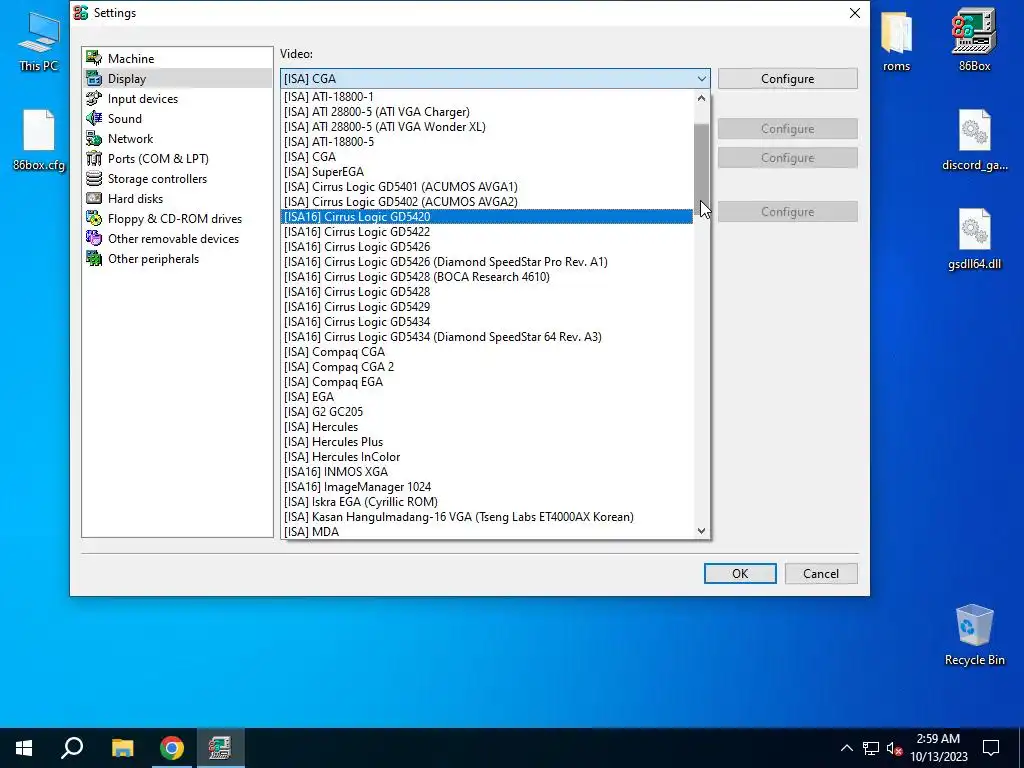The height and width of the screenshot is (768, 1024).
Task: Choose Kasan Hangulmadang-16 VGA entry
Action: click(487, 517)
